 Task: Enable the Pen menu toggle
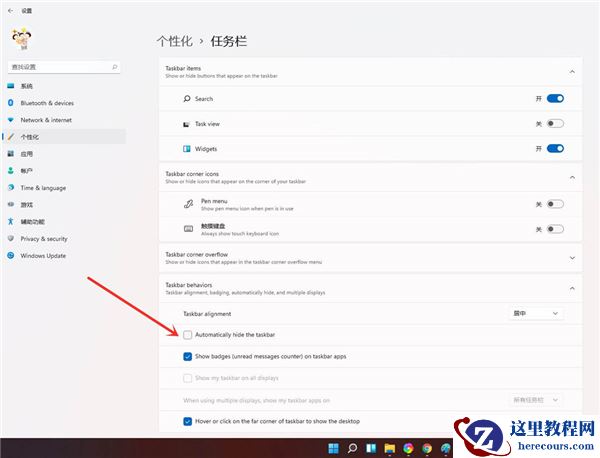(555, 204)
